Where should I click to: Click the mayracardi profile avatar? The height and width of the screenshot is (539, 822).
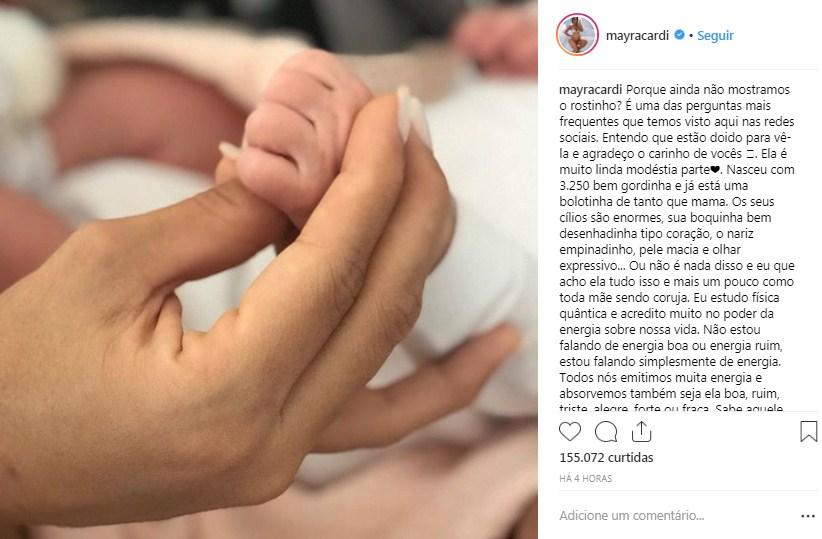tap(577, 35)
